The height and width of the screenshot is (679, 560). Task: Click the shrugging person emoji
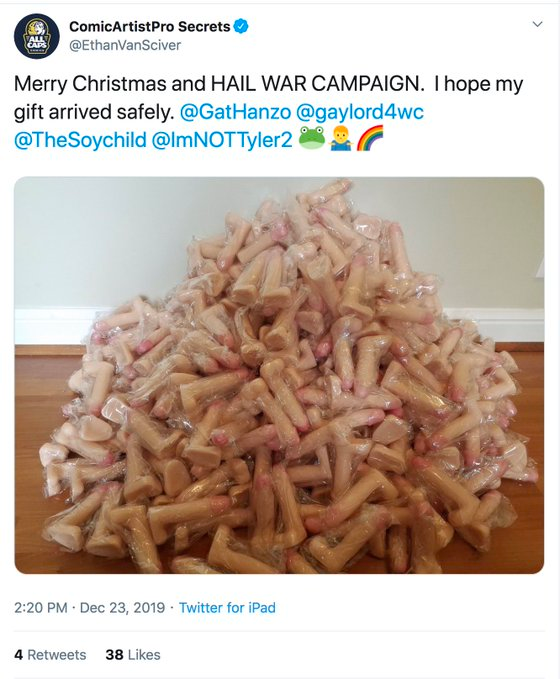pos(341,139)
